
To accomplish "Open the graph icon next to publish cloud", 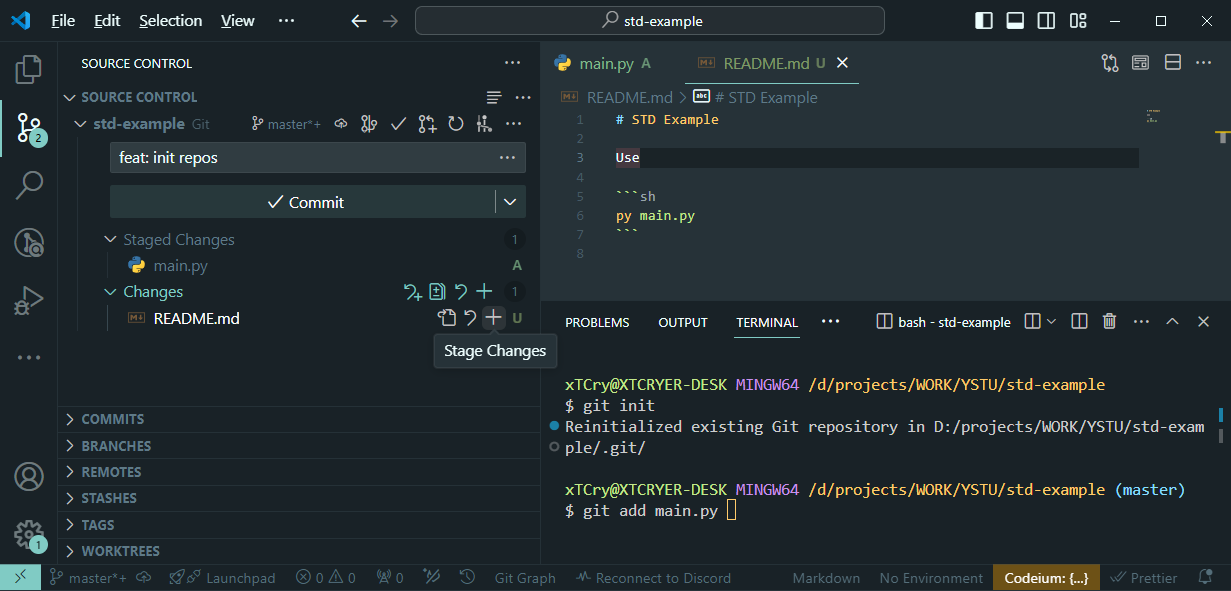I will click(x=369, y=124).
